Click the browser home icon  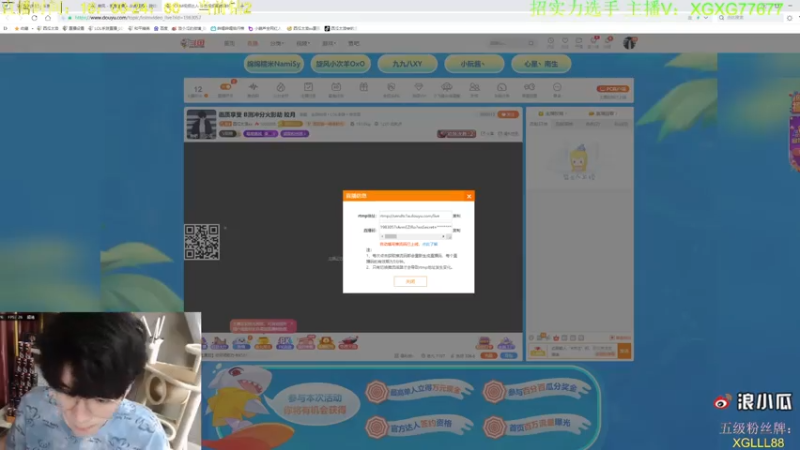(48, 18)
